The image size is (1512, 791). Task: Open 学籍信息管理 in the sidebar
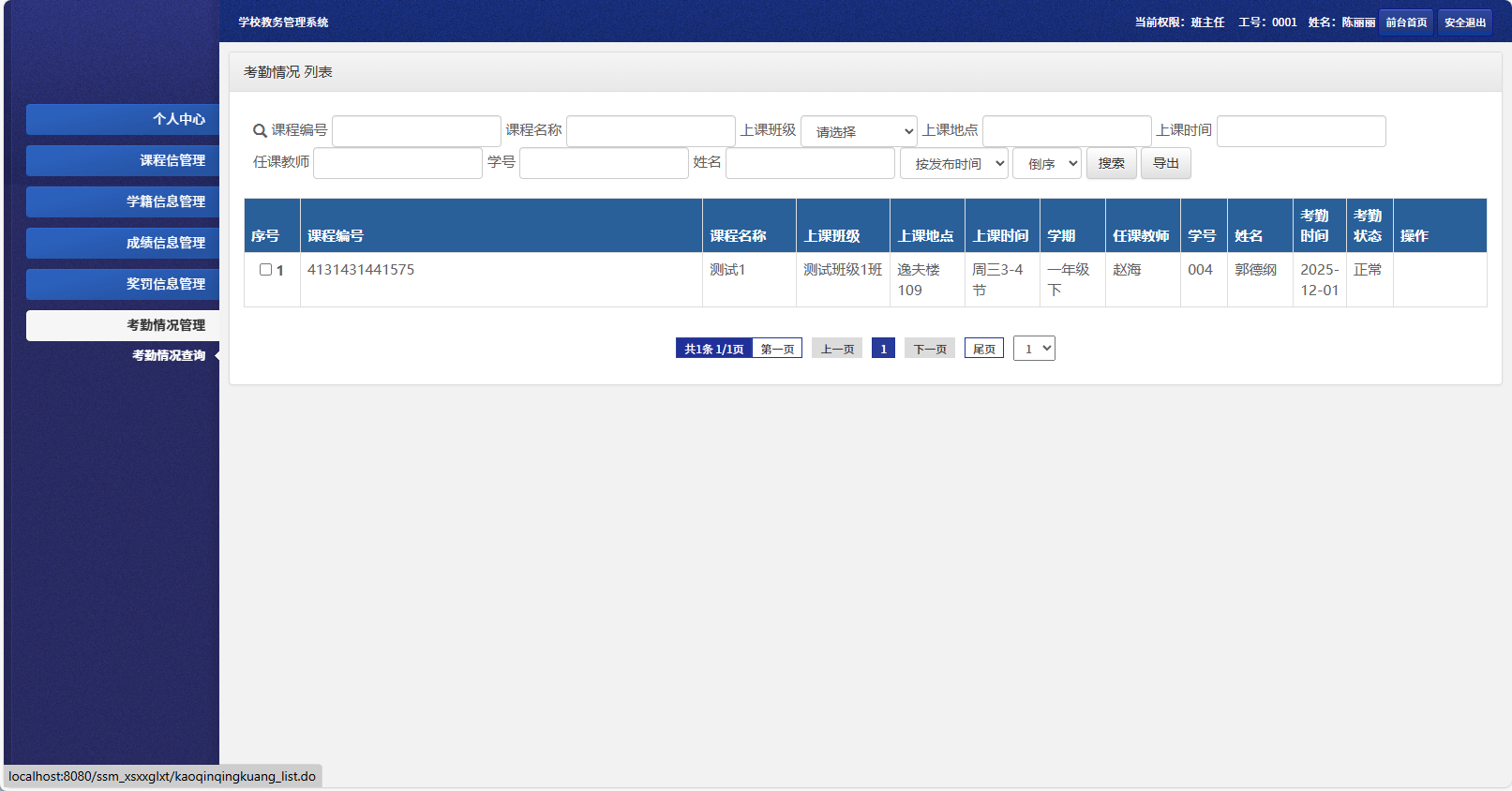(123, 201)
